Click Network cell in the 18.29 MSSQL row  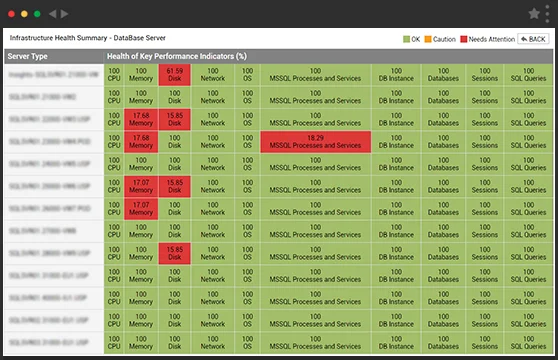pos(213,142)
